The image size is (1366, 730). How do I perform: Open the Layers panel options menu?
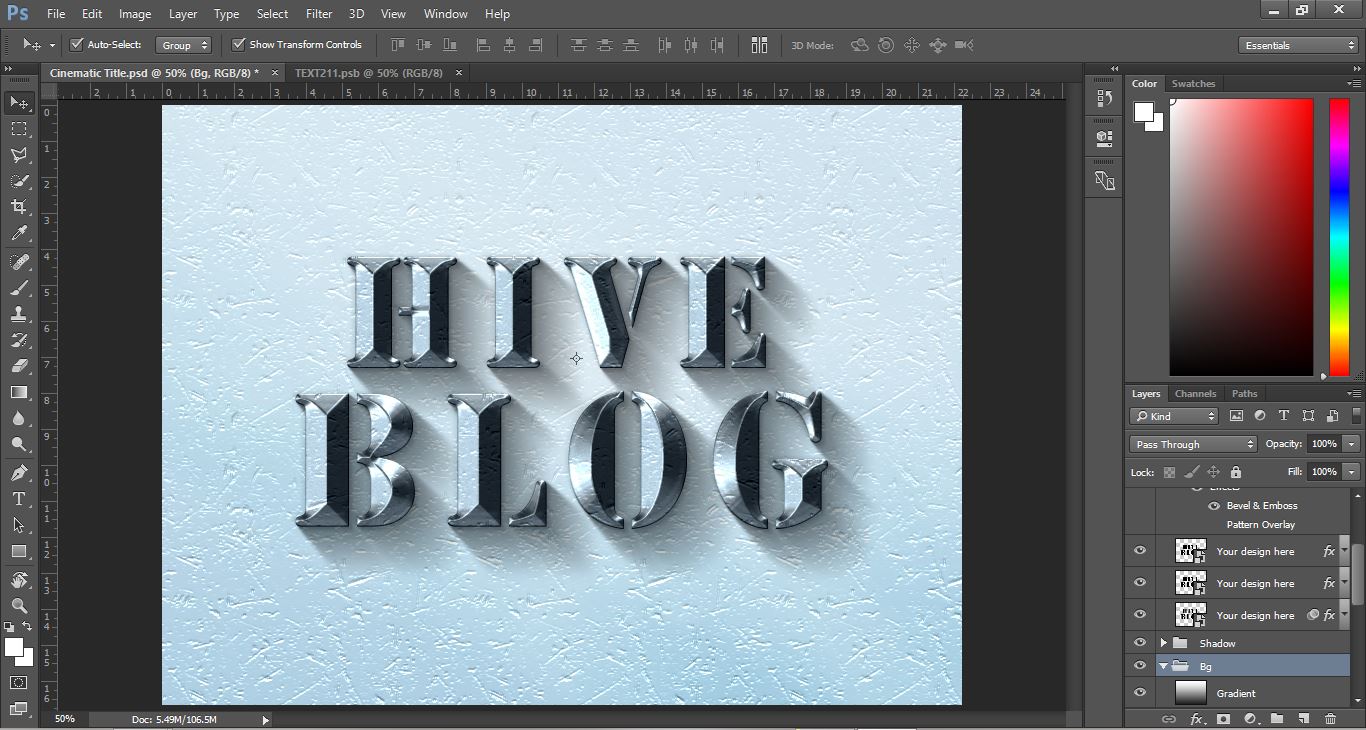point(1353,394)
